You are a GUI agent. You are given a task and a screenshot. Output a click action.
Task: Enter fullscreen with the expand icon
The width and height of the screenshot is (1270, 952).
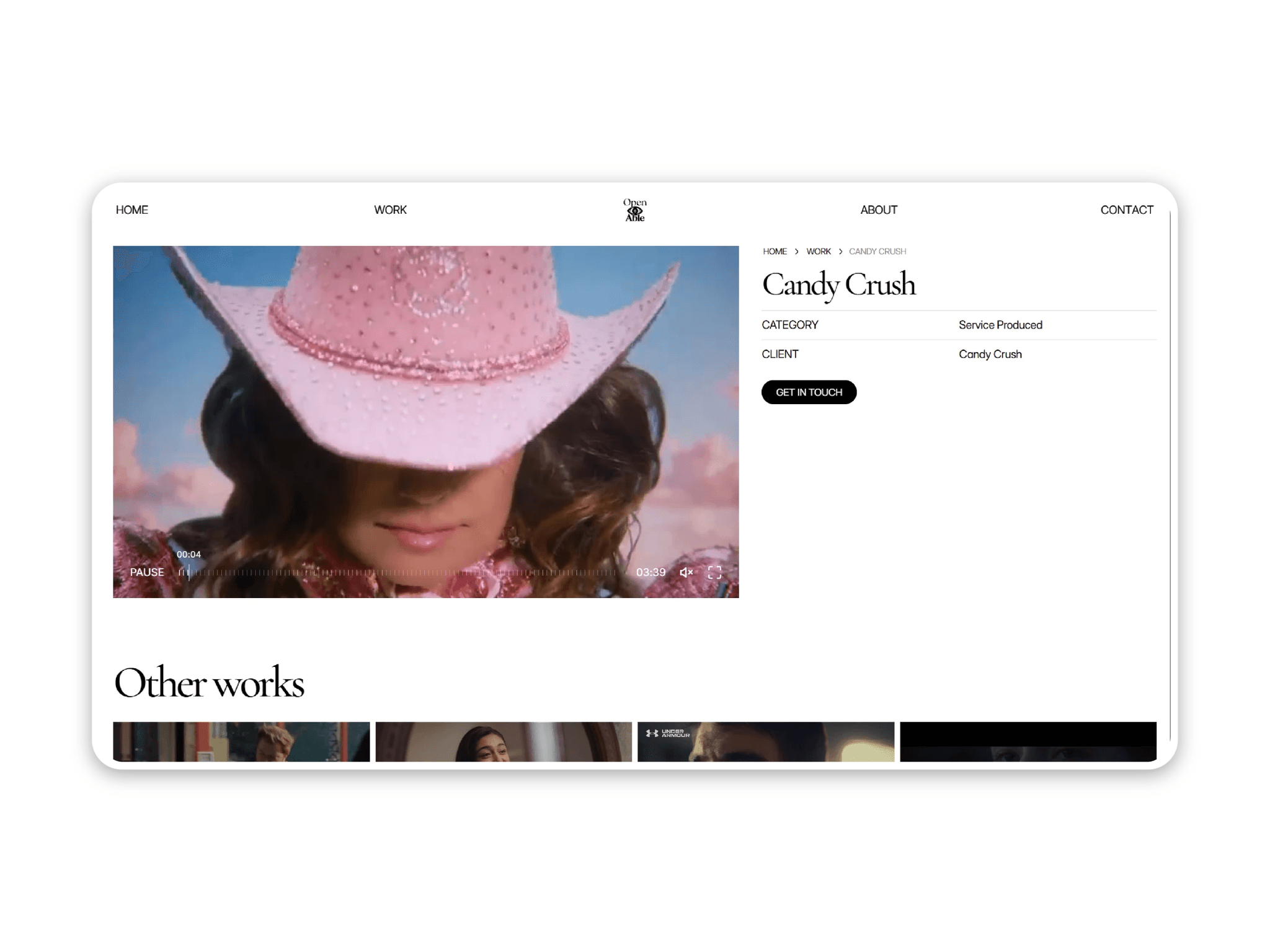pyautogui.click(x=714, y=573)
